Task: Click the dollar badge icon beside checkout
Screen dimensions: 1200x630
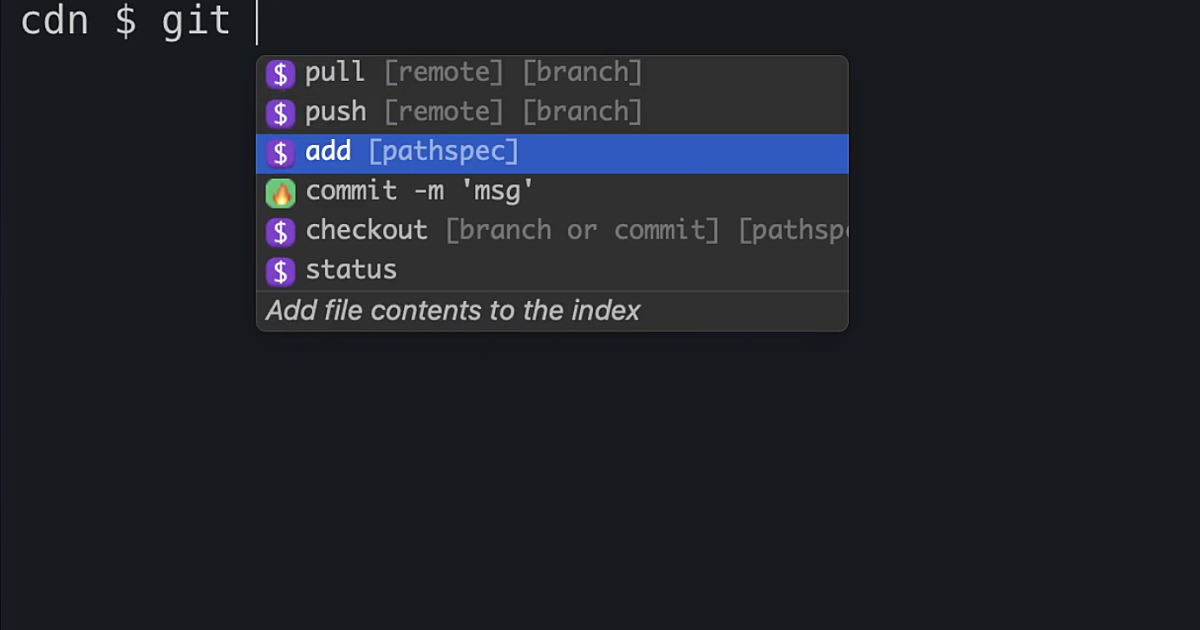Action: pyautogui.click(x=279, y=230)
